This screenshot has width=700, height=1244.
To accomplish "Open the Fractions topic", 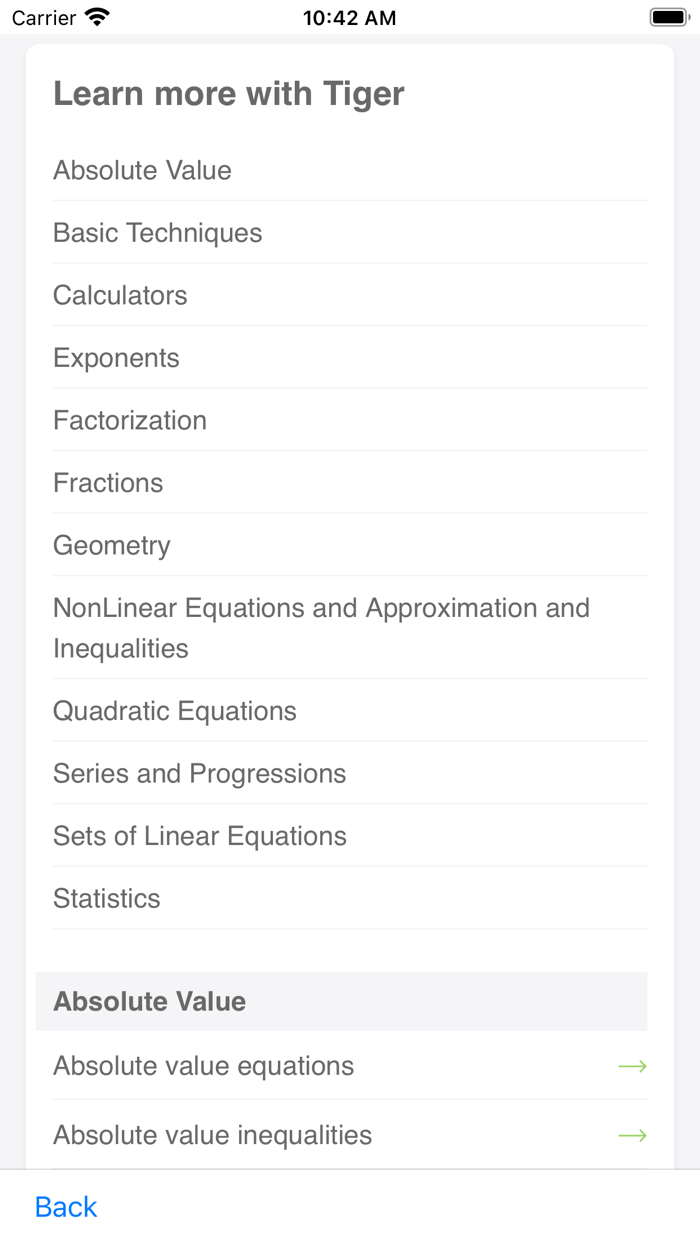I will (x=108, y=482).
